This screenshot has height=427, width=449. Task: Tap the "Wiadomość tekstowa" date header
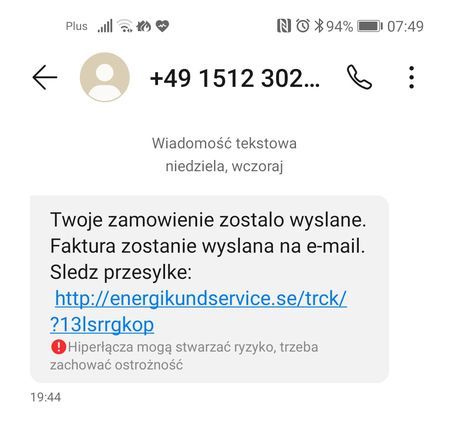click(224, 143)
